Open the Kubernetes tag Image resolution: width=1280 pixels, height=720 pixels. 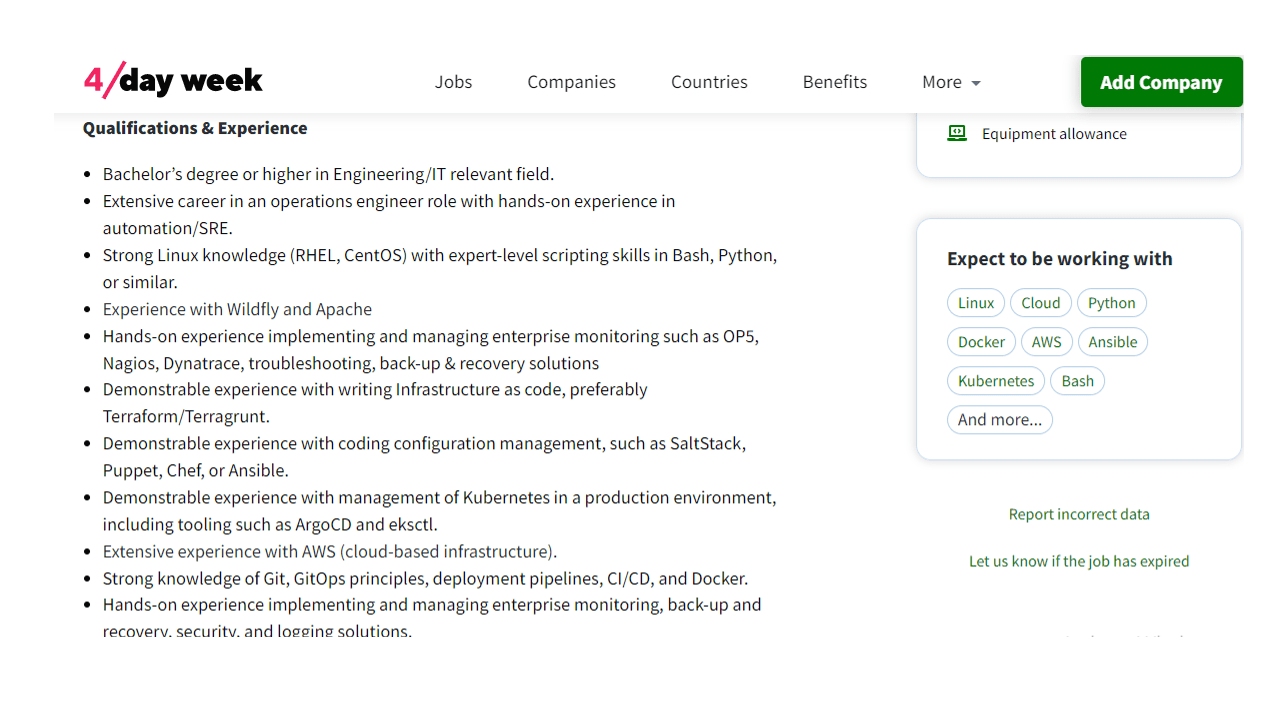coord(996,381)
